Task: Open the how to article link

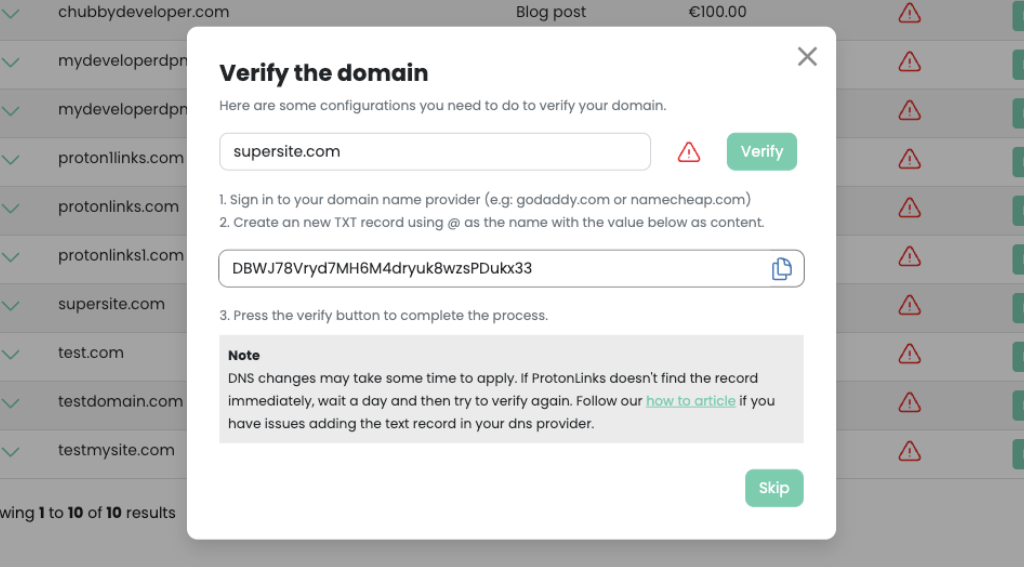Action: (x=690, y=401)
